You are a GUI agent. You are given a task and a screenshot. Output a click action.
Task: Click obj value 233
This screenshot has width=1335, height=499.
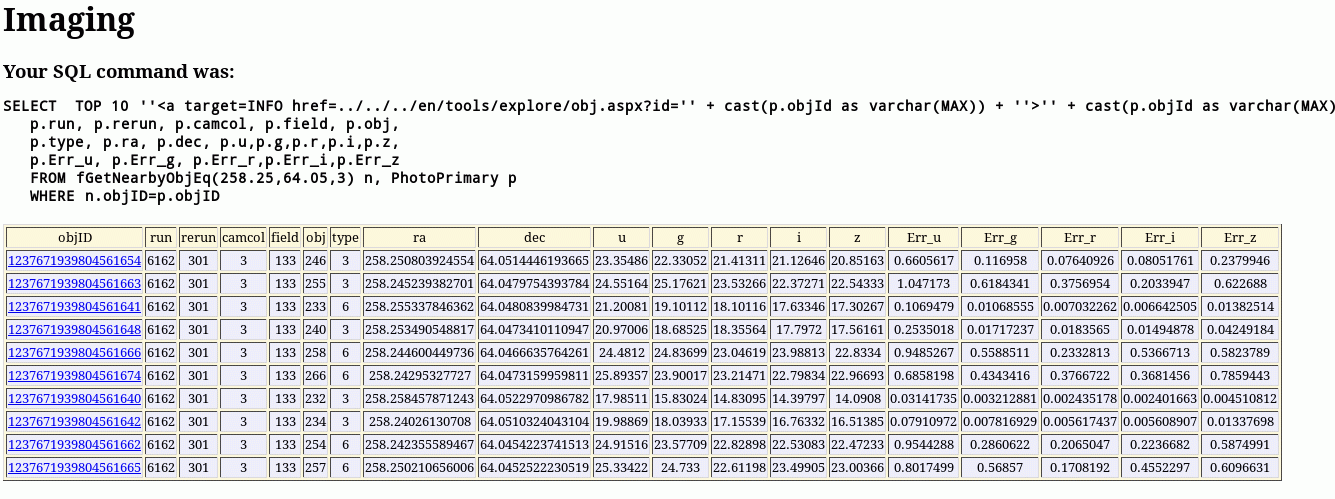click(x=316, y=306)
